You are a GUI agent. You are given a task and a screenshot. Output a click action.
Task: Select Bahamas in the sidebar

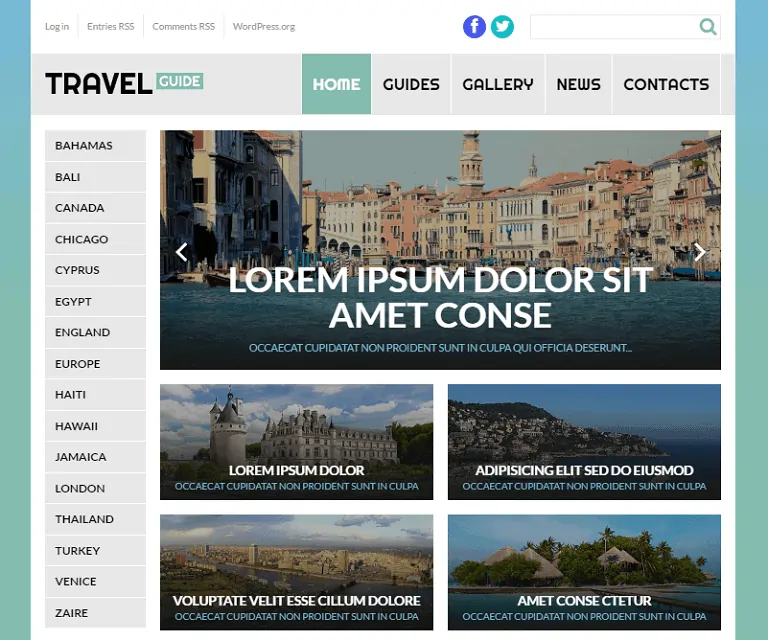(x=96, y=145)
